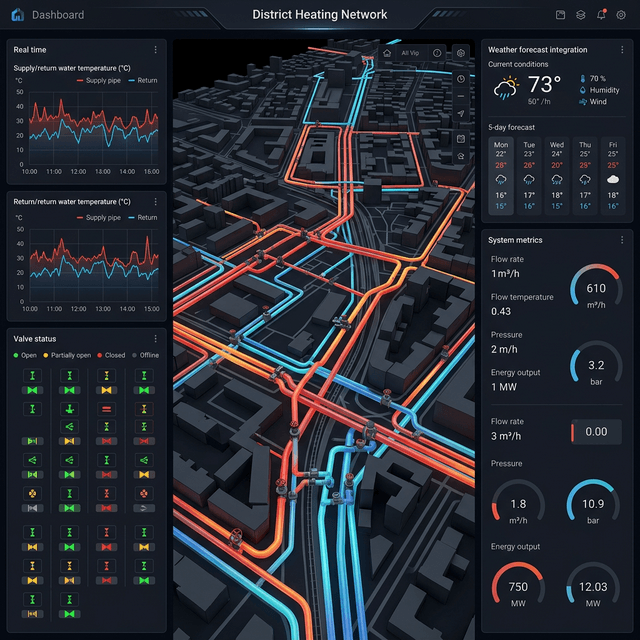The width and height of the screenshot is (640, 640).
Task: Click the Dashboard label in header
Action: point(58,15)
